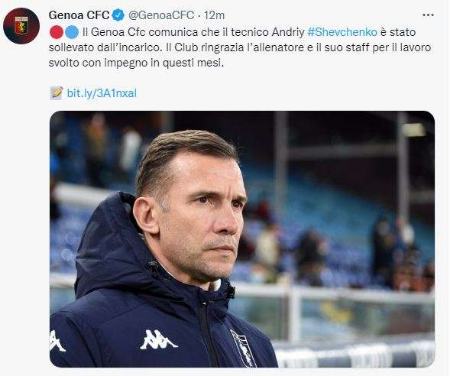Click the Kappa logo on the sleeve

coord(57,341)
